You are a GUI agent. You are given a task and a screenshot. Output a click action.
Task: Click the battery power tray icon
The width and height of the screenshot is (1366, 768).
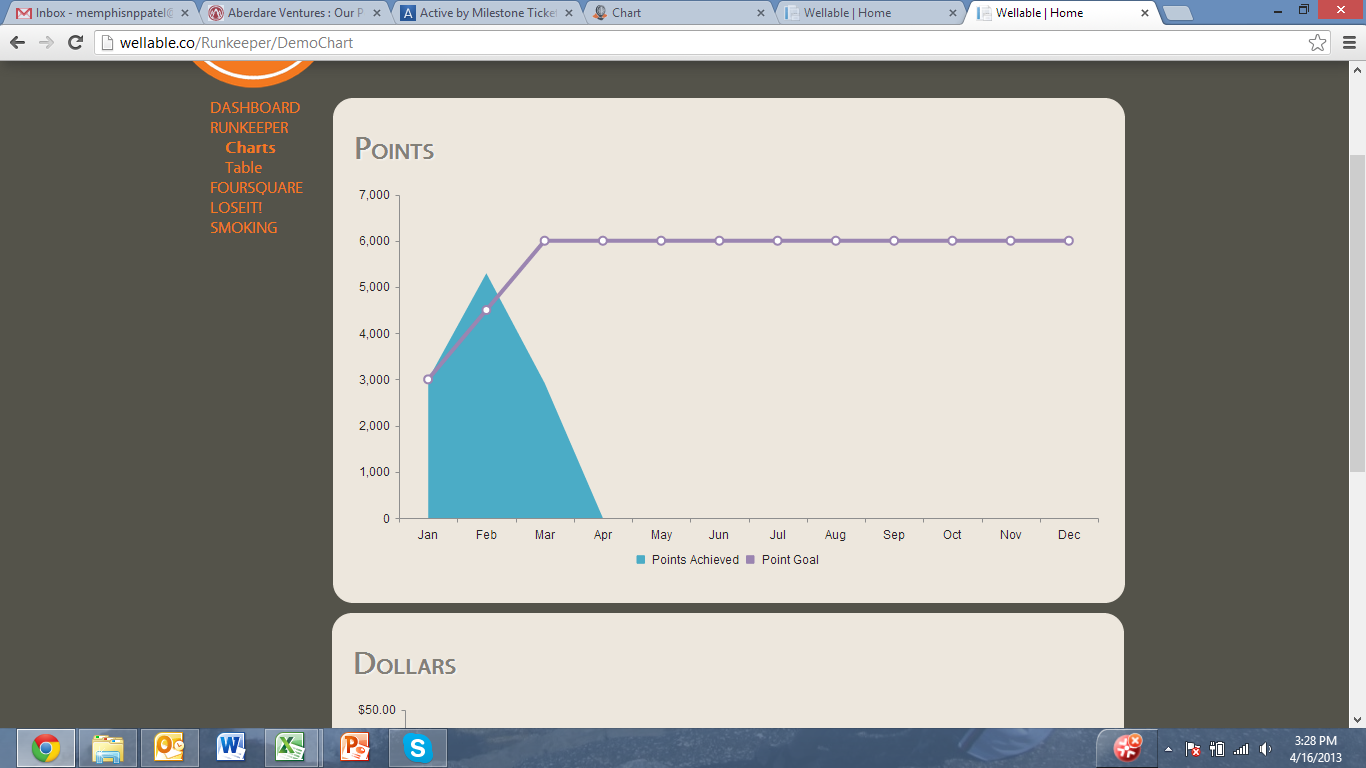click(x=1217, y=749)
